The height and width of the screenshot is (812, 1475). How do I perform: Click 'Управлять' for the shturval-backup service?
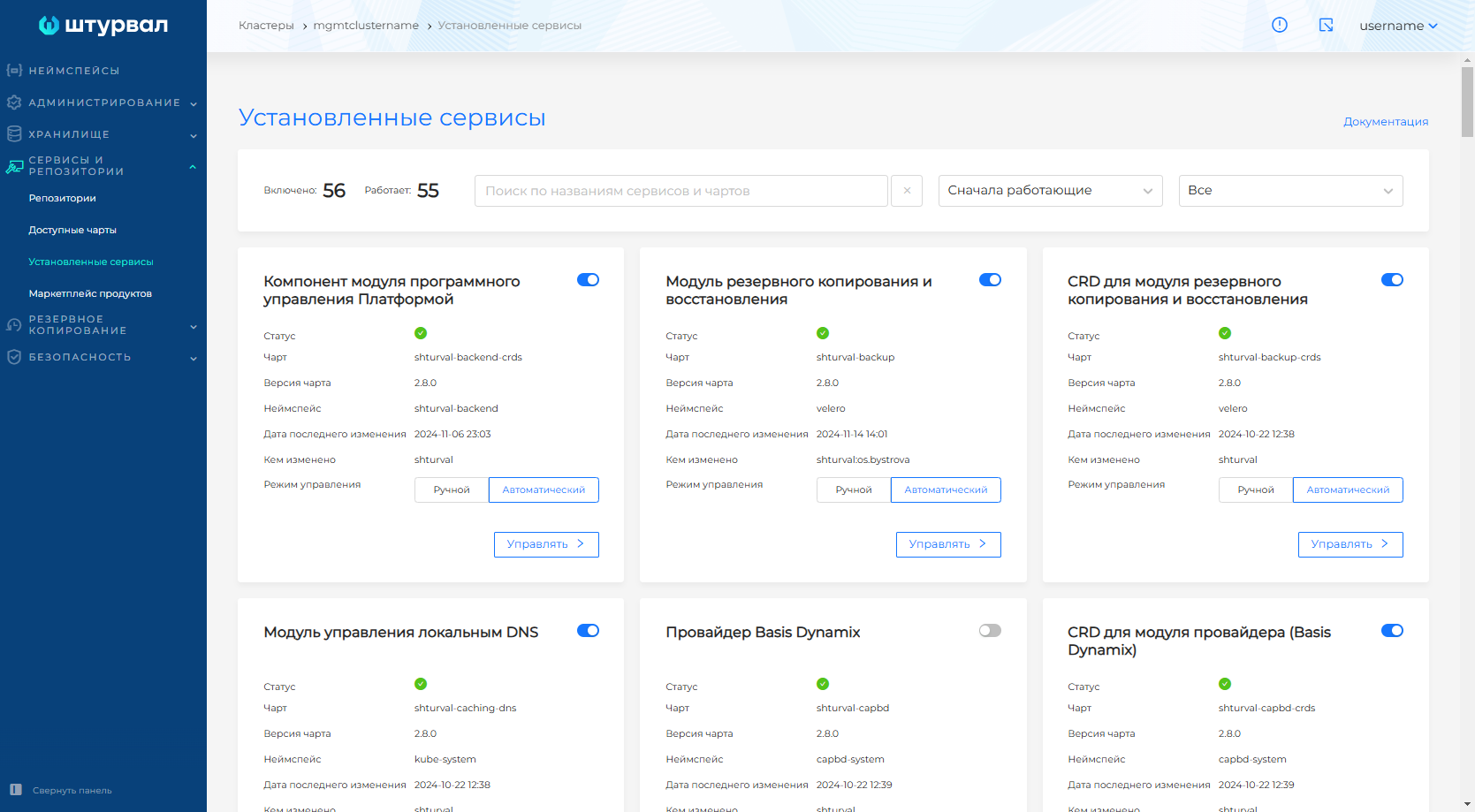(x=947, y=544)
